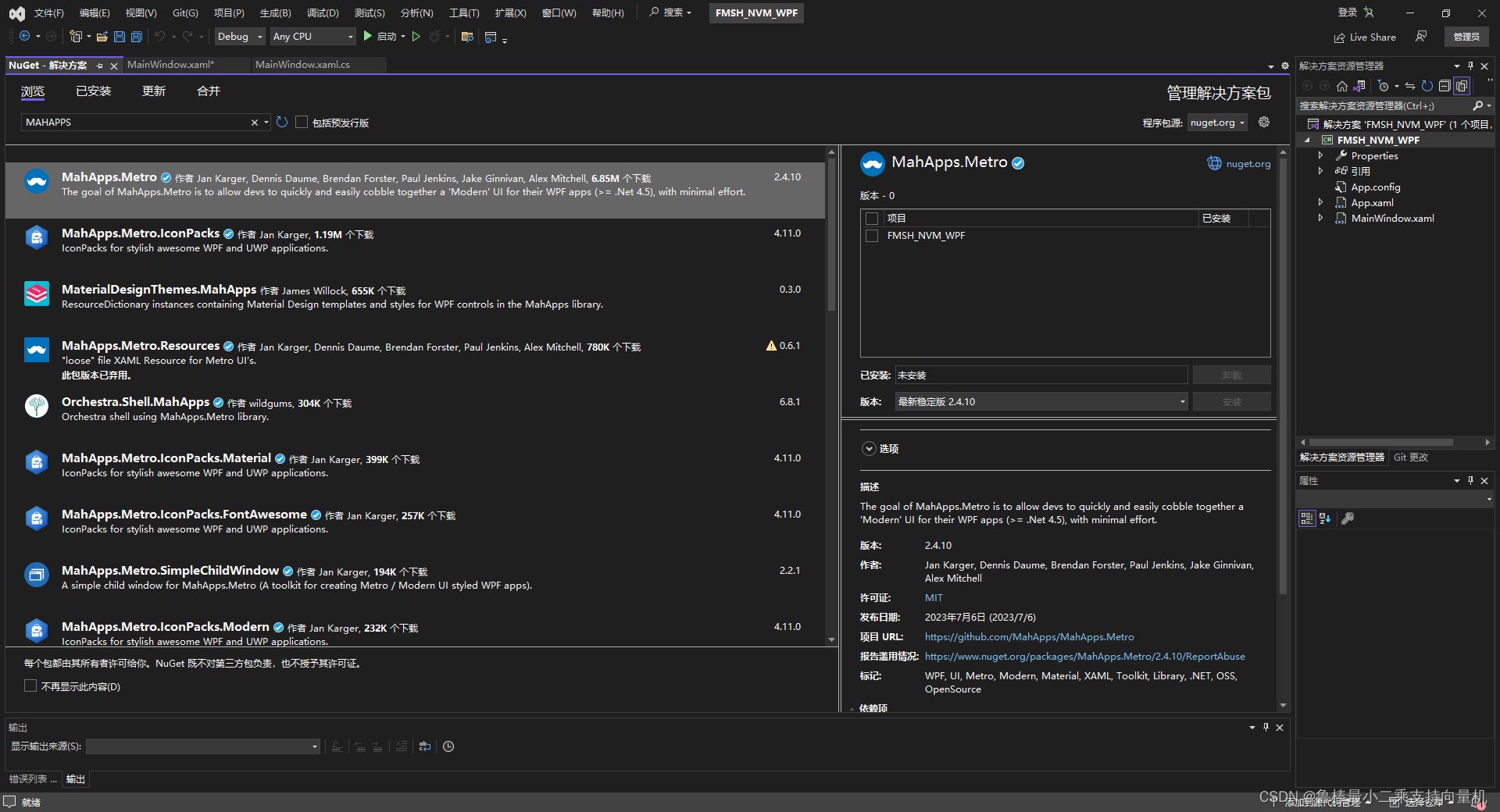
Task: Open the 调试(D) debug menu
Action: tap(323, 12)
